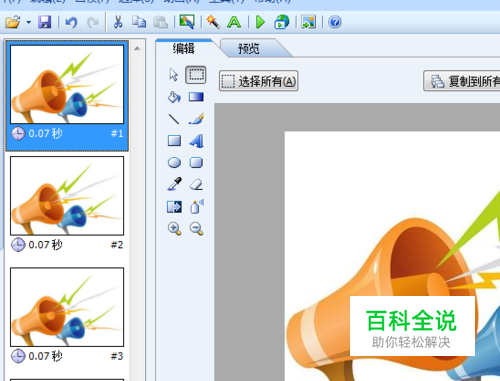Viewport: 500px width, 381px height.
Task: Save the animation with the floppy icon
Action: tap(44, 22)
